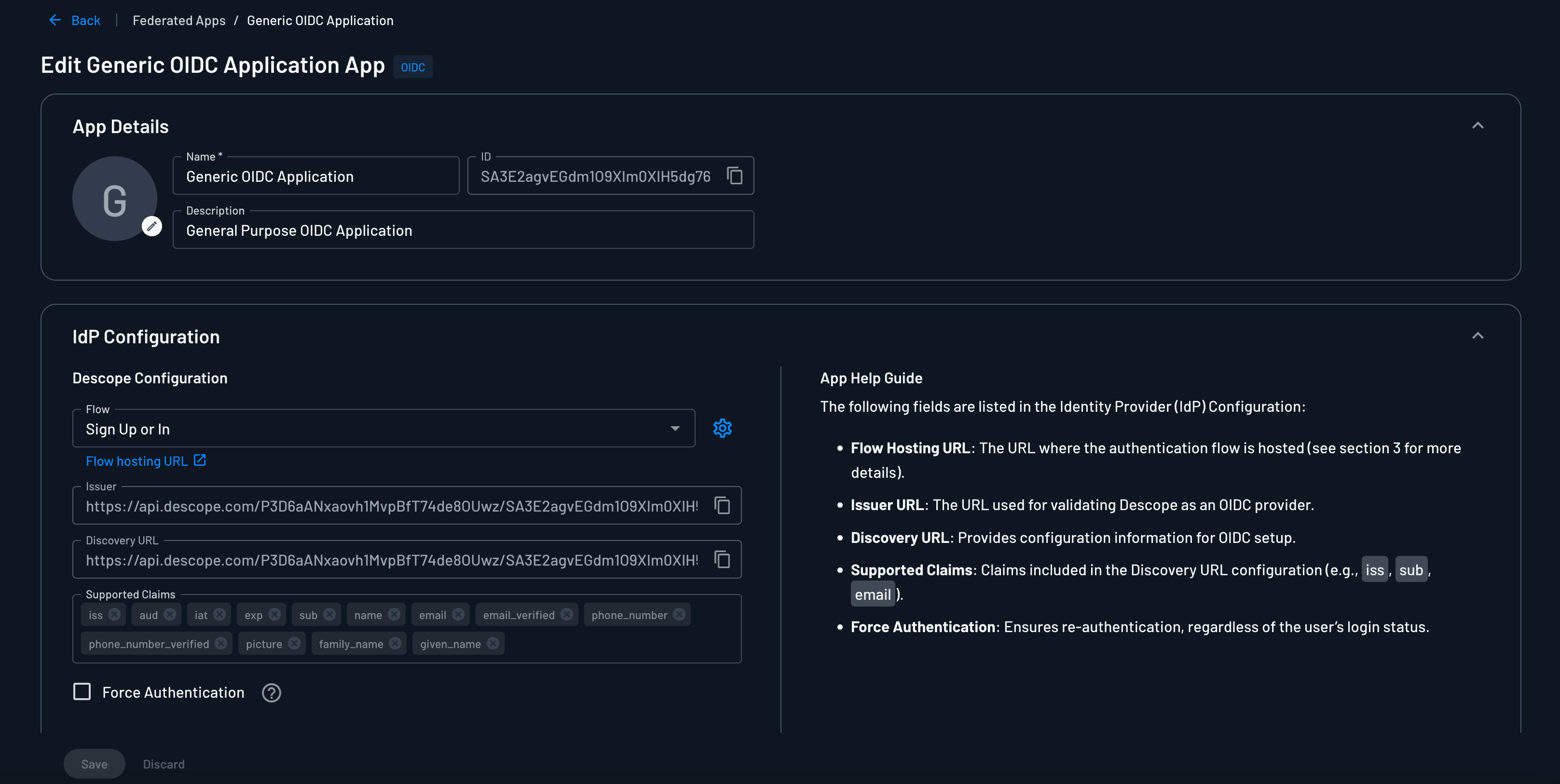
Task: Click the OIDC badge next to title
Action: coord(413,67)
